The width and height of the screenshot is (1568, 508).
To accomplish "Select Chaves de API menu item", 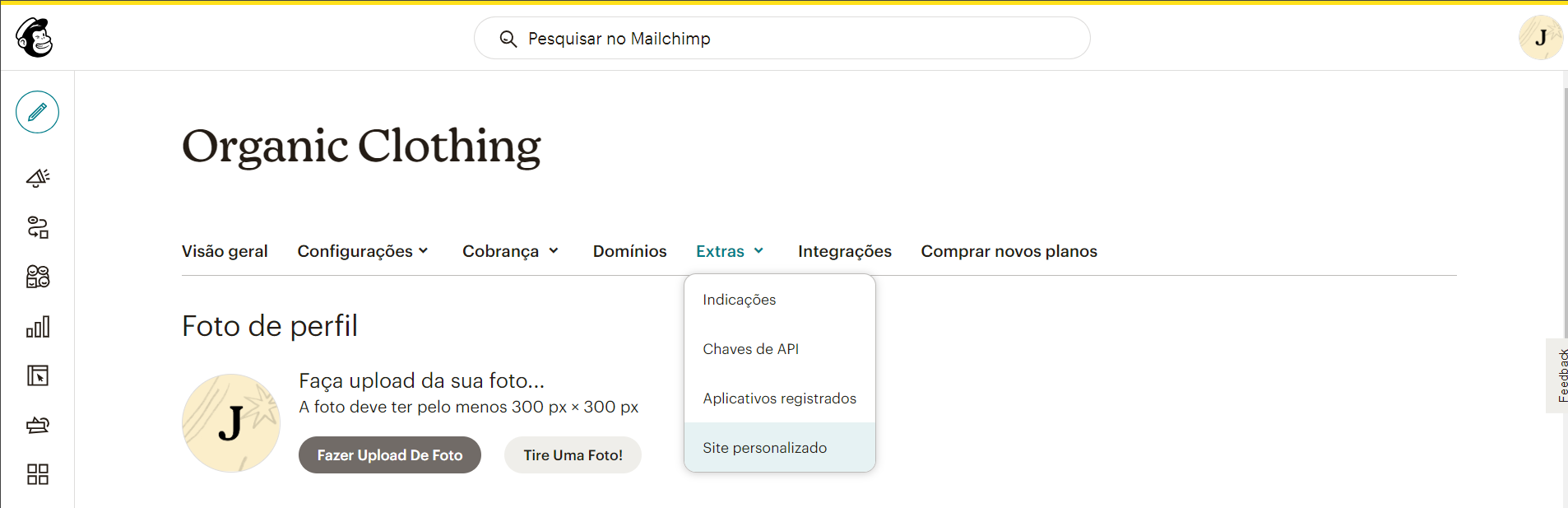I will 750,349.
